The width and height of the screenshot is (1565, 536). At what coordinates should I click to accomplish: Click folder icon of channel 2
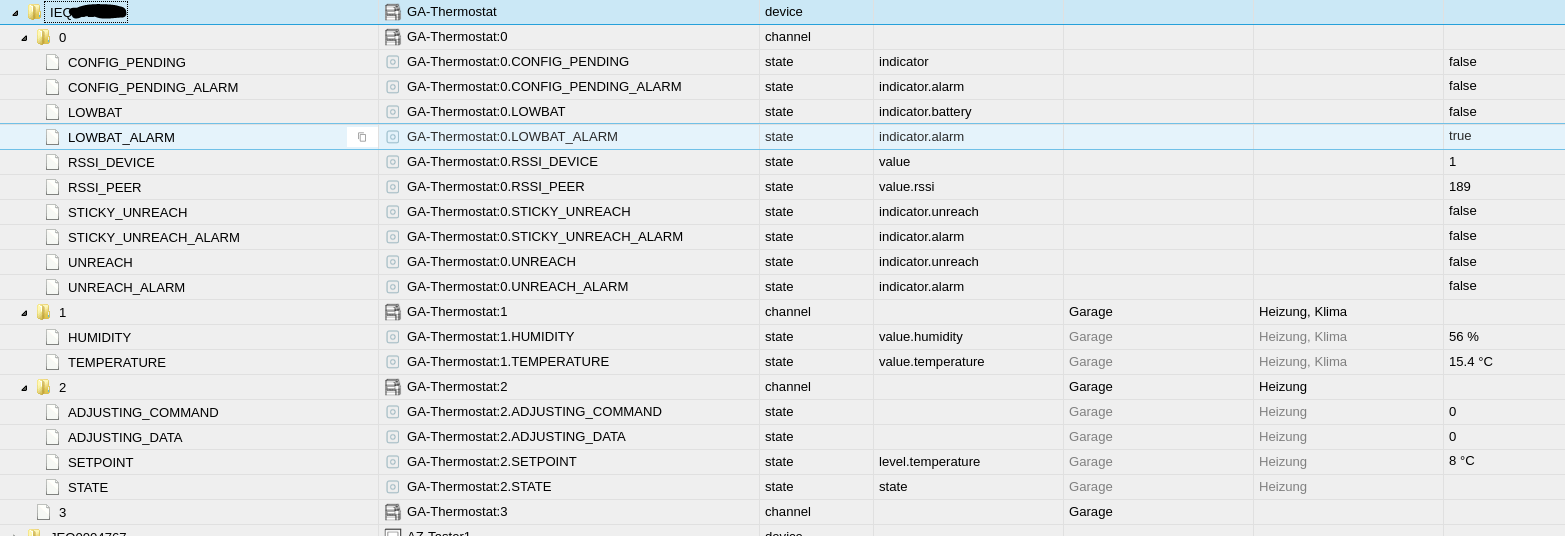coord(43,387)
